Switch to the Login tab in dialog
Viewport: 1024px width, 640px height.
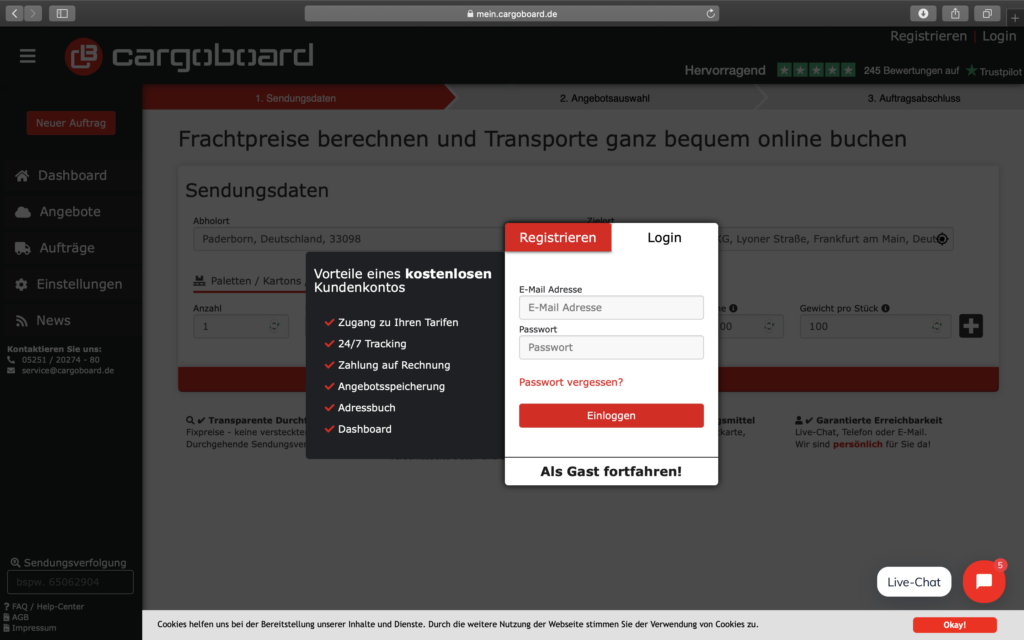tap(664, 237)
